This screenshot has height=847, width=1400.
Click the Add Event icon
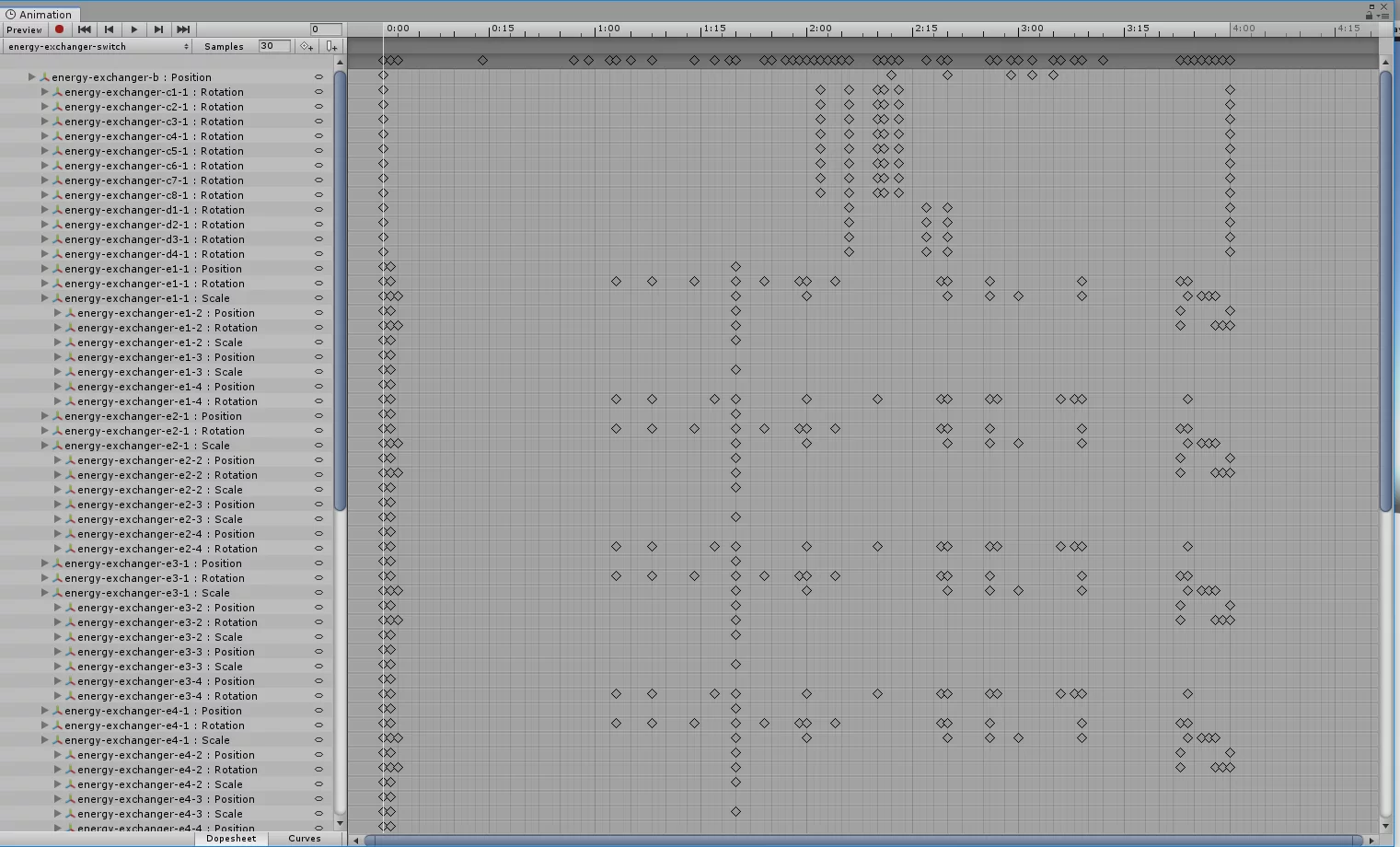[331, 46]
